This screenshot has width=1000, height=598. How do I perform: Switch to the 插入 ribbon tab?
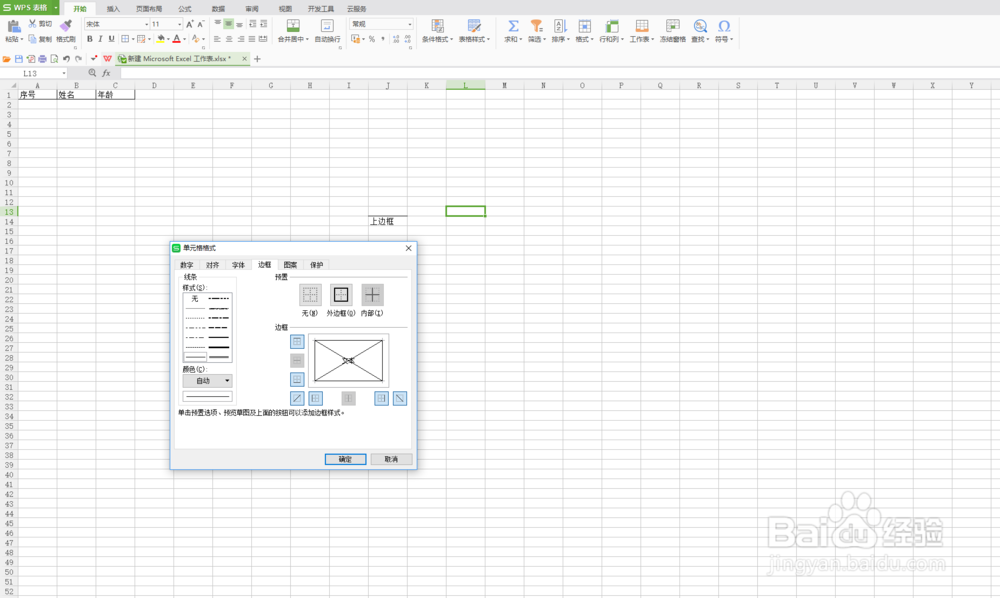(113, 8)
